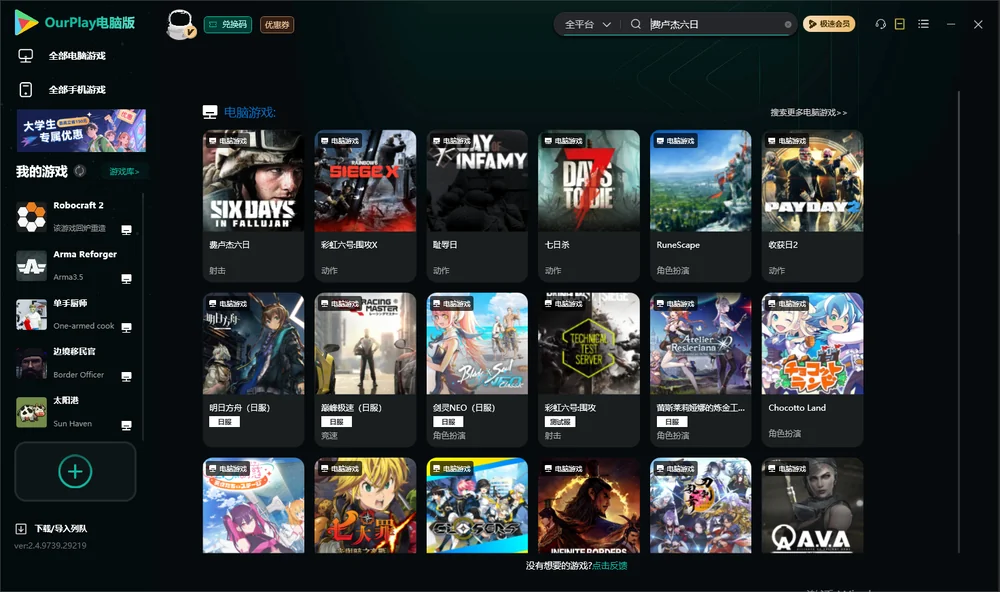Open the Infinite Borders game card
The width and height of the screenshot is (1000, 592).
click(x=589, y=505)
